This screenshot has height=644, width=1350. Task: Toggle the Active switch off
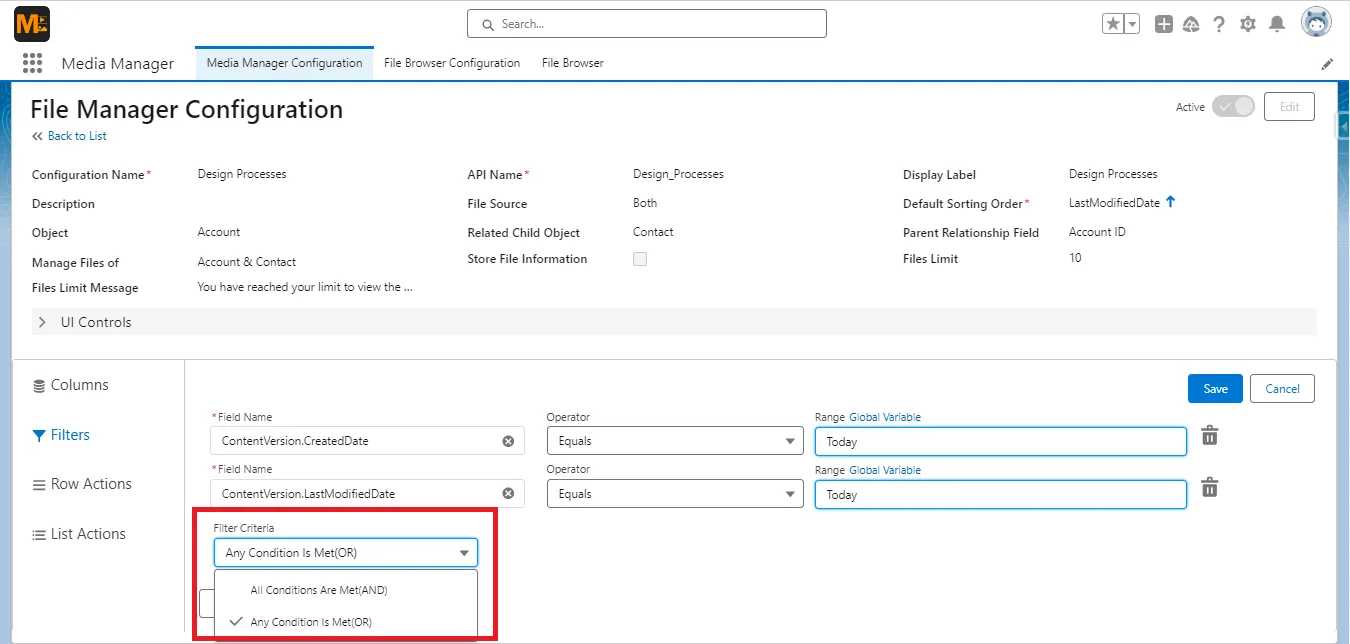1234,107
